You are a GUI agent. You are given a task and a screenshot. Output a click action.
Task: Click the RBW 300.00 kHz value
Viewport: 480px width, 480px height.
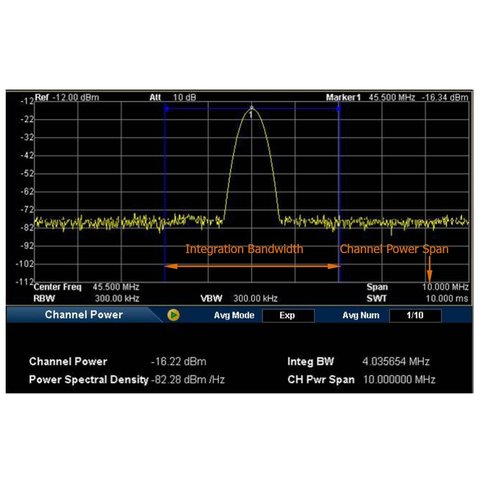[117, 298]
